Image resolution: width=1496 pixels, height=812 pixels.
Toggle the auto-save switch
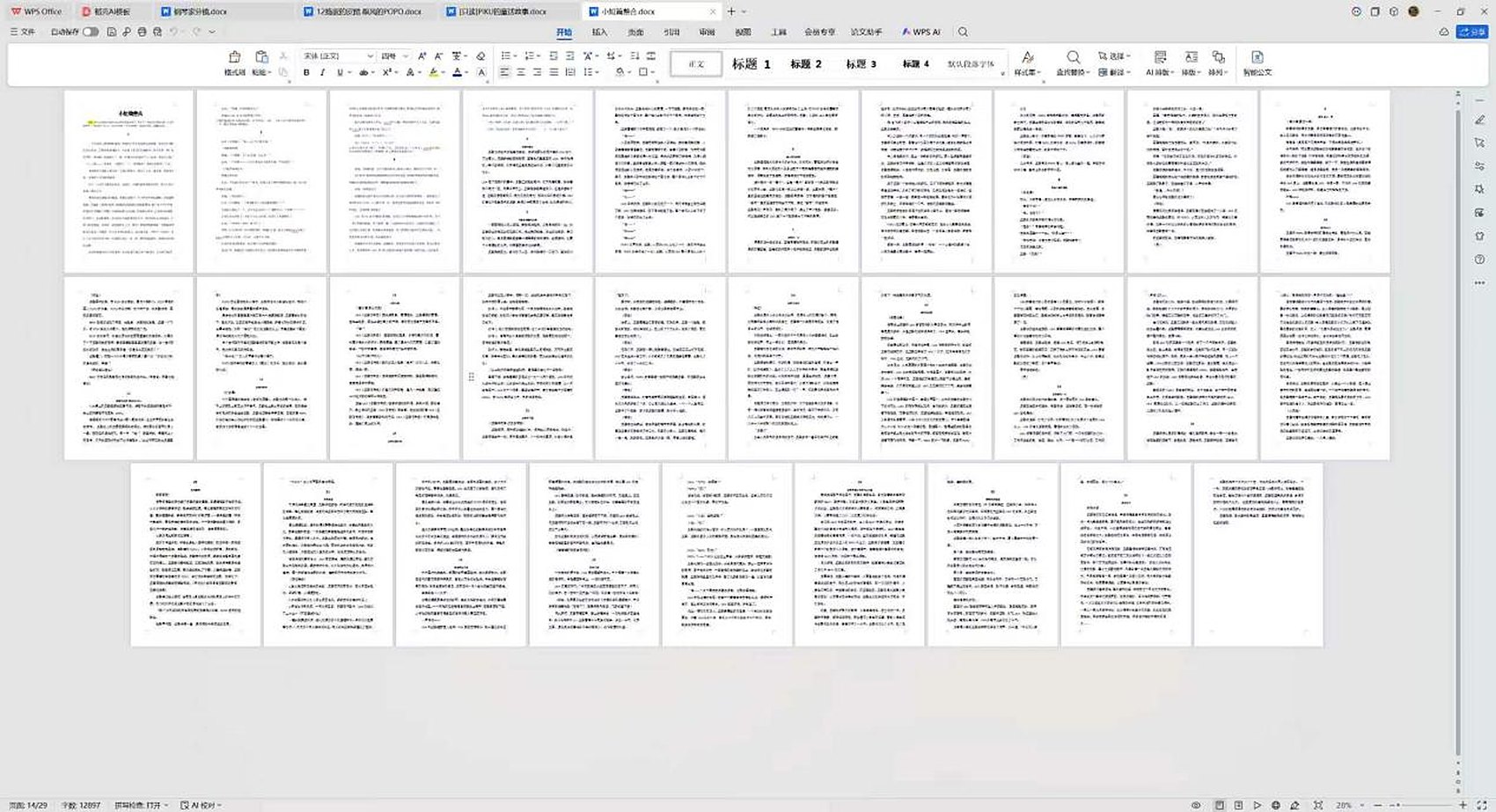(91, 32)
